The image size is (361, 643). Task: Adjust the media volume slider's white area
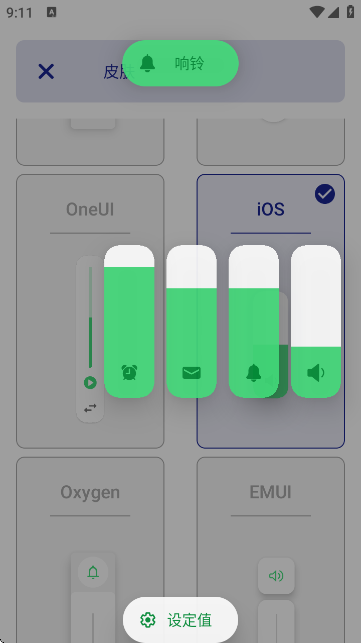point(316,296)
